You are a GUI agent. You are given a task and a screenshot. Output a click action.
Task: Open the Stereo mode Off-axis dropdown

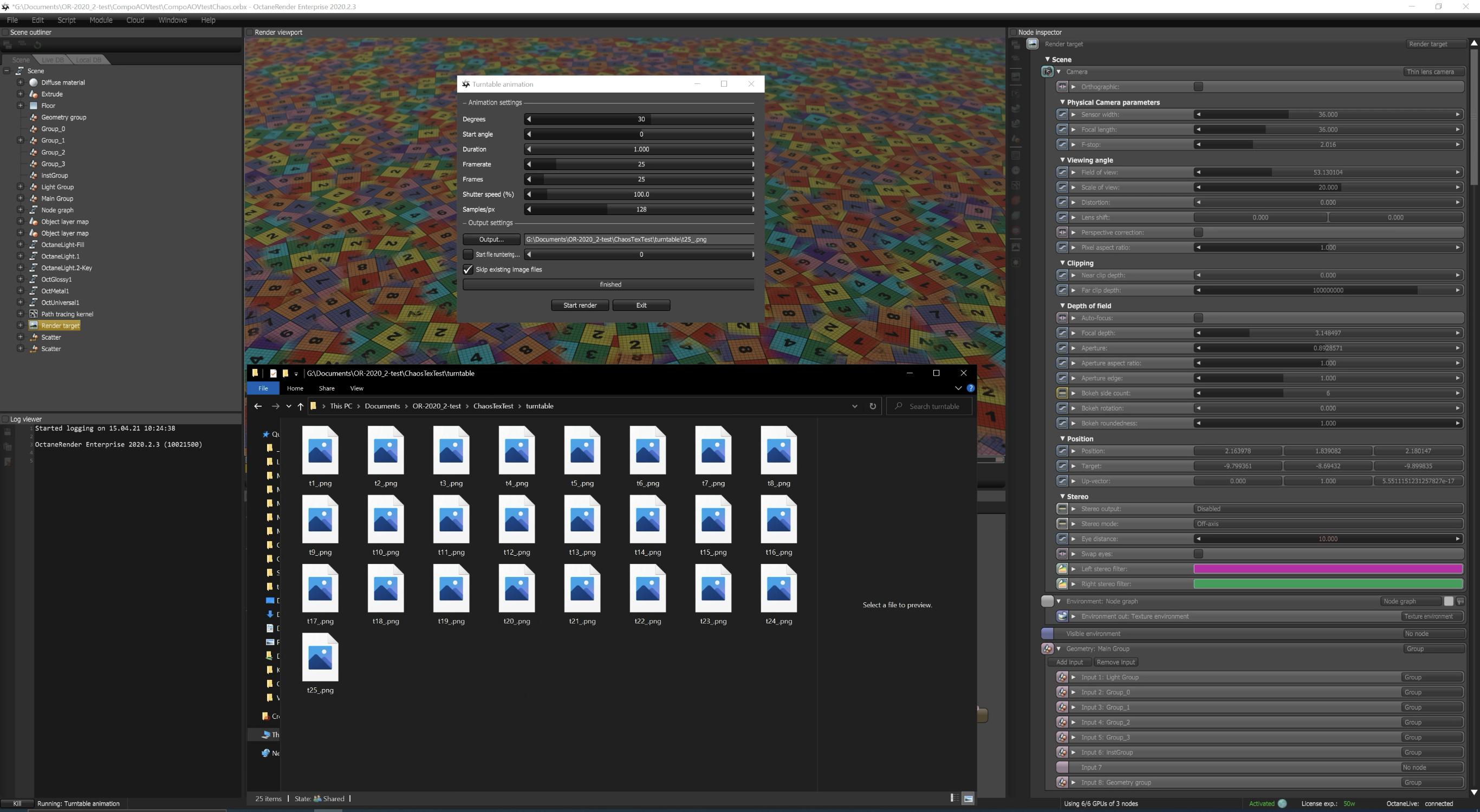[1327, 523]
